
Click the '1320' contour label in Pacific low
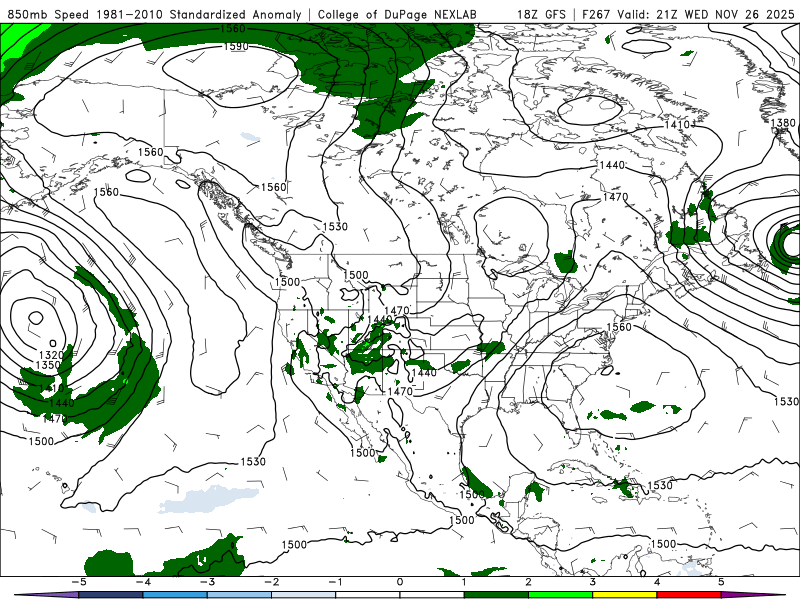click(51, 355)
